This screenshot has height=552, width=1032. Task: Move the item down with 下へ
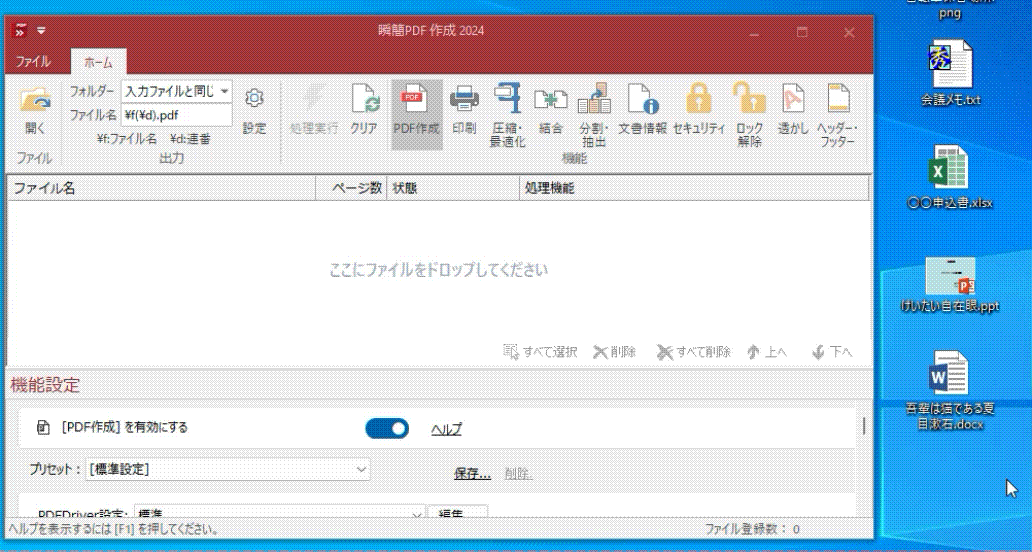tap(833, 352)
